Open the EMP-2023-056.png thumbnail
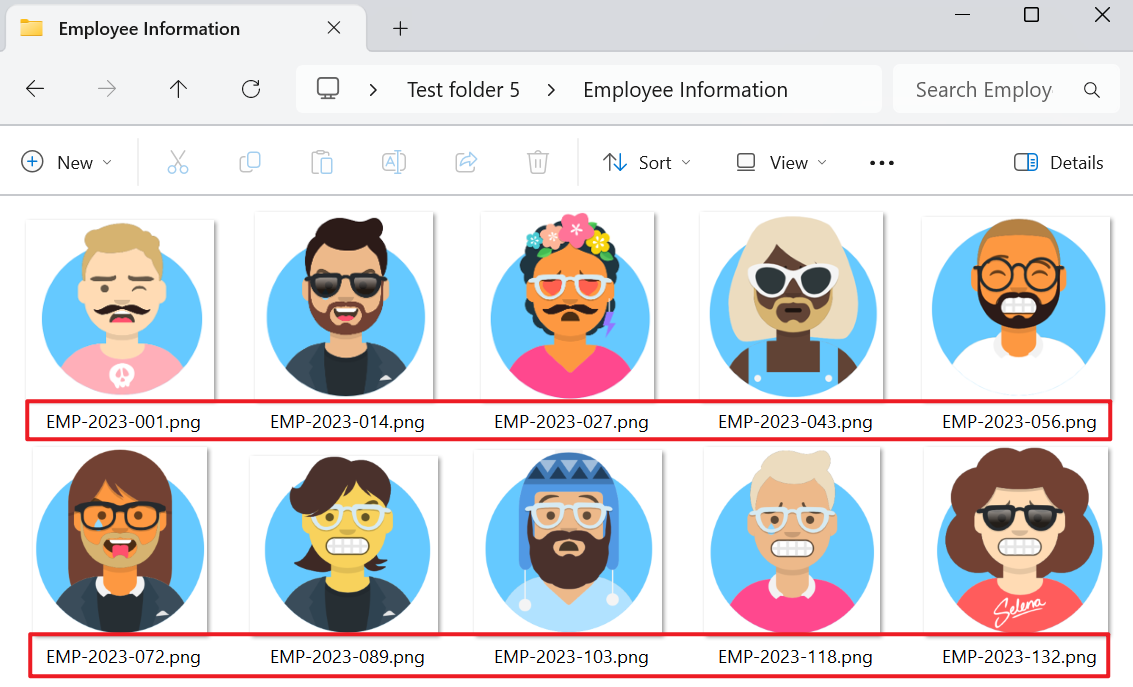 [x=1015, y=305]
